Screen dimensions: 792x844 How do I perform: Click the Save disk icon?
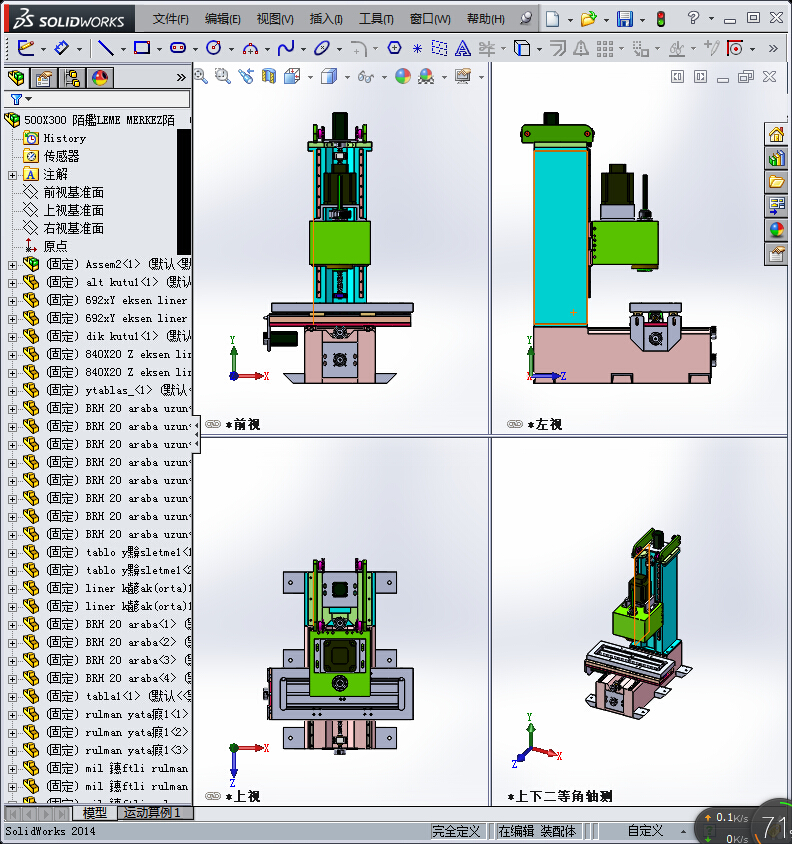[625, 19]
